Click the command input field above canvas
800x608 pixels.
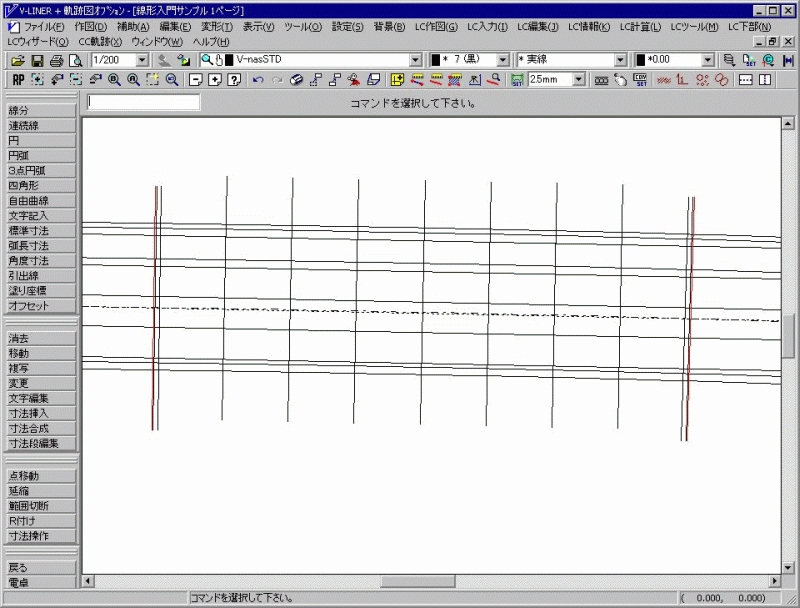pyautogui.click(x=144, y=102)
